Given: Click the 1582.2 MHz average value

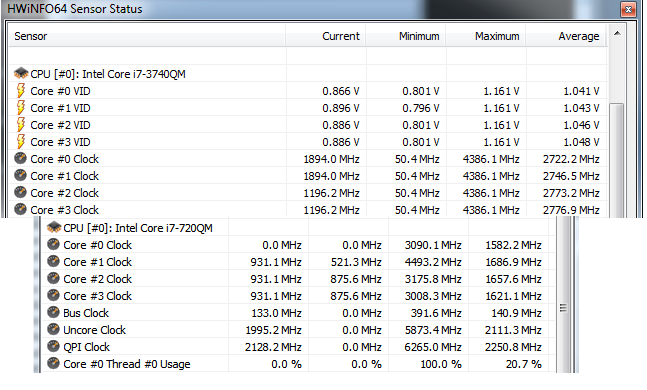Looking at the screenshot, I should 513,245.
